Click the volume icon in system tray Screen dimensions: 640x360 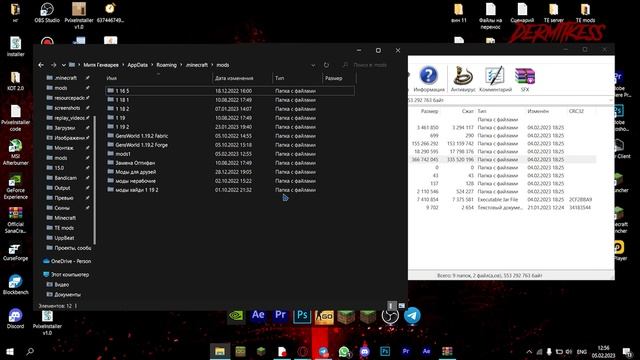tap(569, 351)
